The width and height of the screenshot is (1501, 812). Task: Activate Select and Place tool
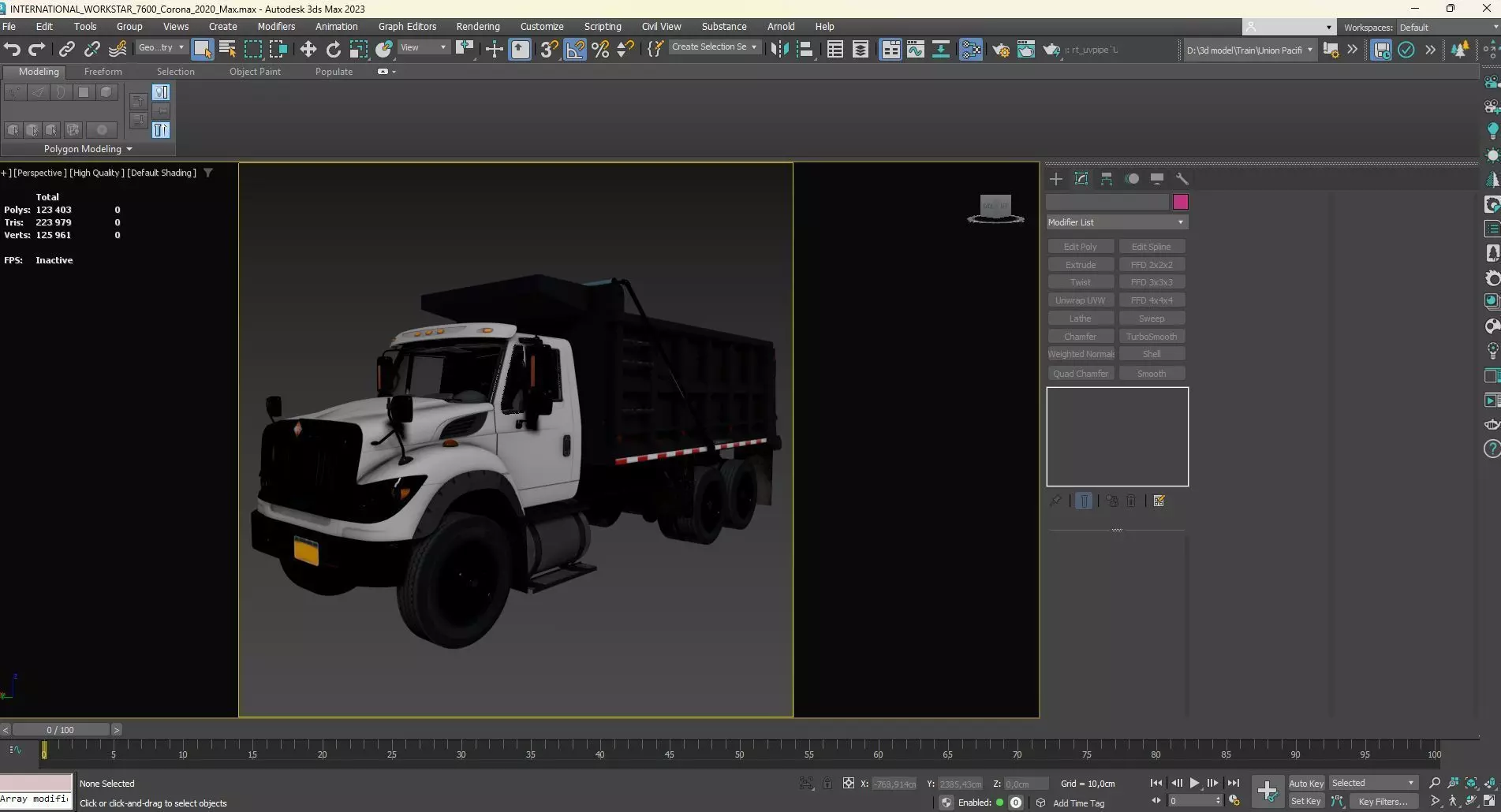click(384, 49)
